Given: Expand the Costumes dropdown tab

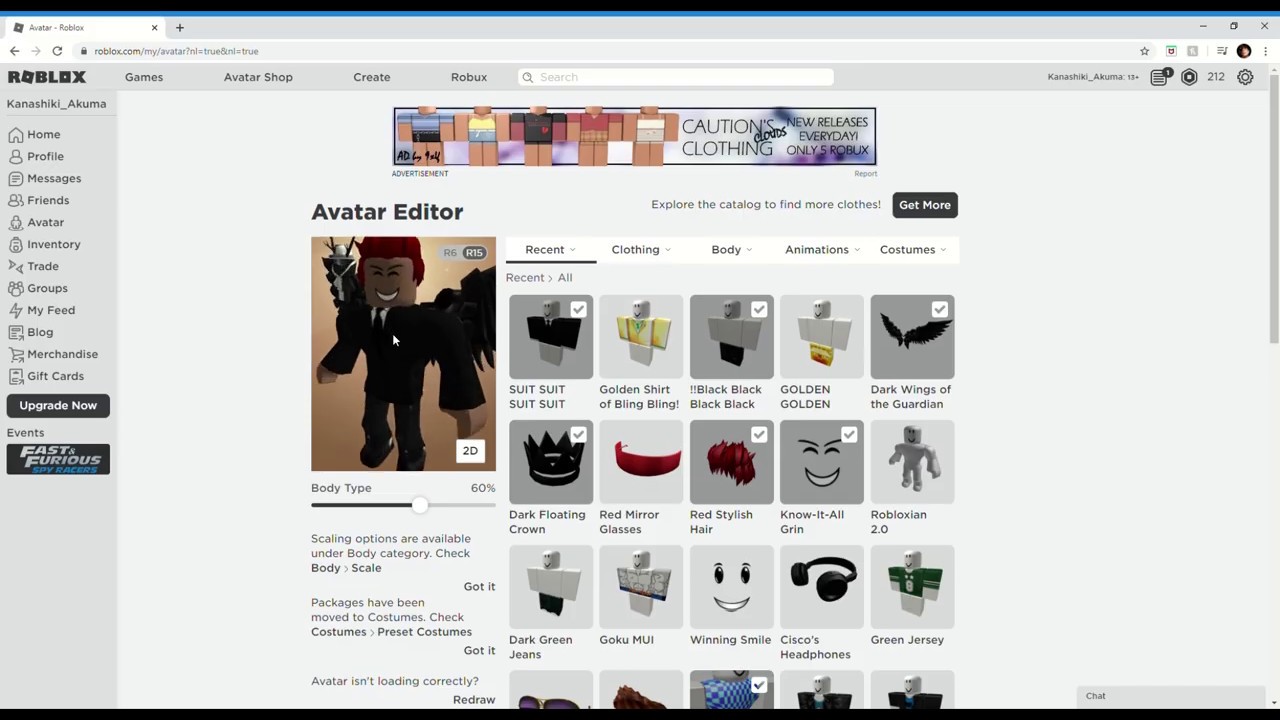Looking at the screenshot, I should click(x=913, y=250).
